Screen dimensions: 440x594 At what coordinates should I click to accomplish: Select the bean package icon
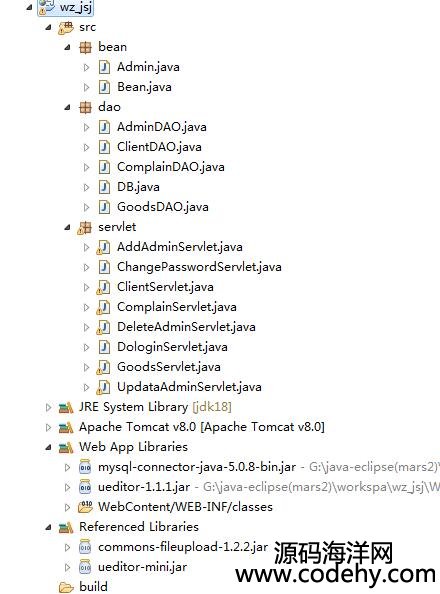[85, 47]
